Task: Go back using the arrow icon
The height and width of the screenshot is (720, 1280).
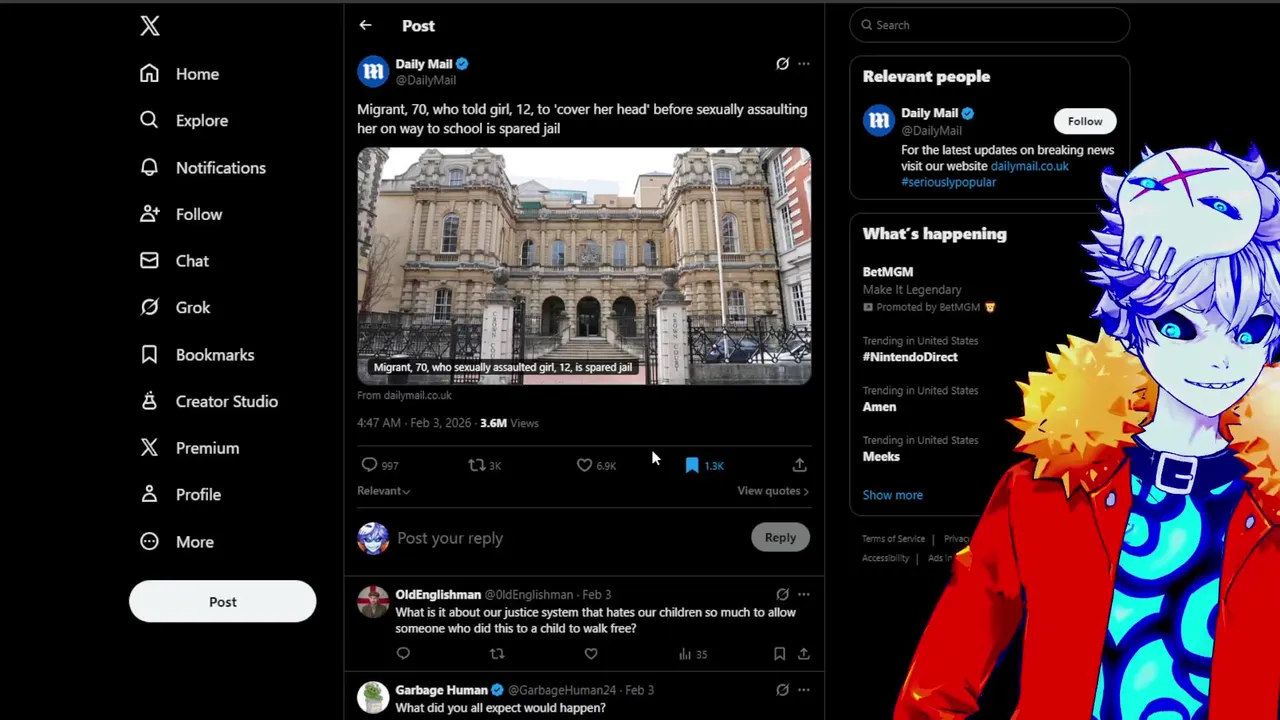Action: (365, 25)
